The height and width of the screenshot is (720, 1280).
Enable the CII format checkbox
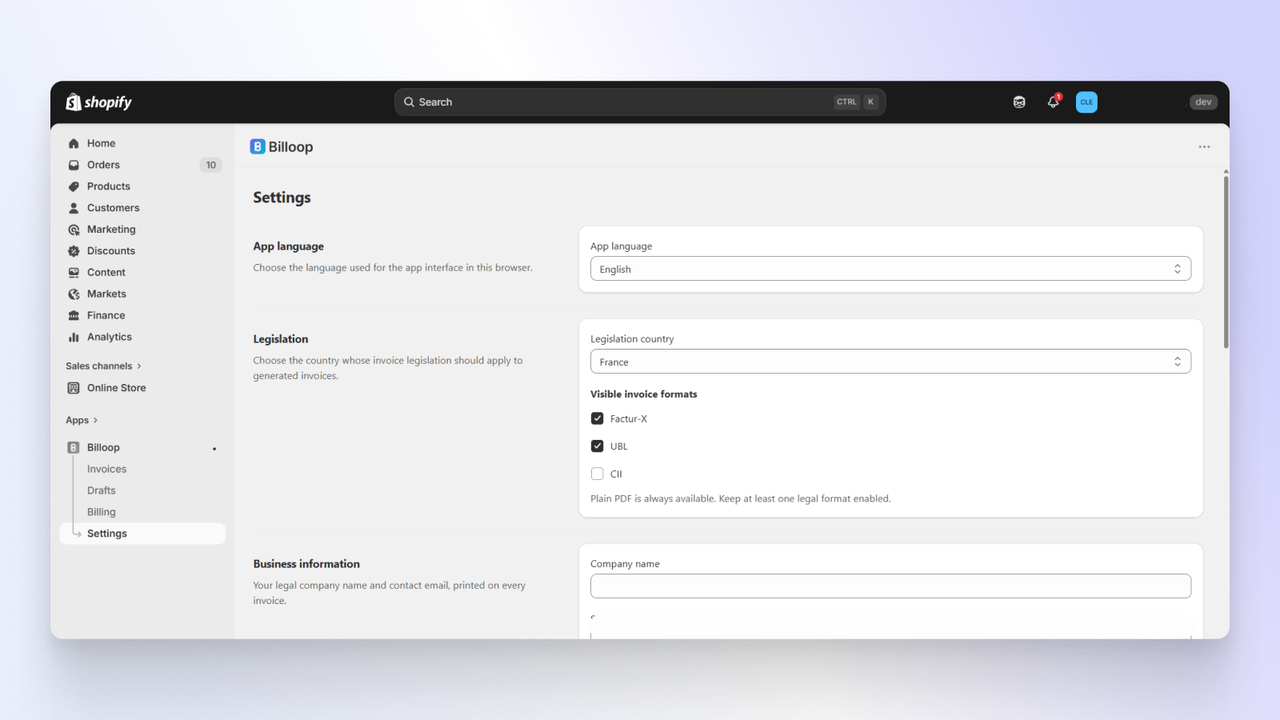pyautogui.click(x=597, y=474)
